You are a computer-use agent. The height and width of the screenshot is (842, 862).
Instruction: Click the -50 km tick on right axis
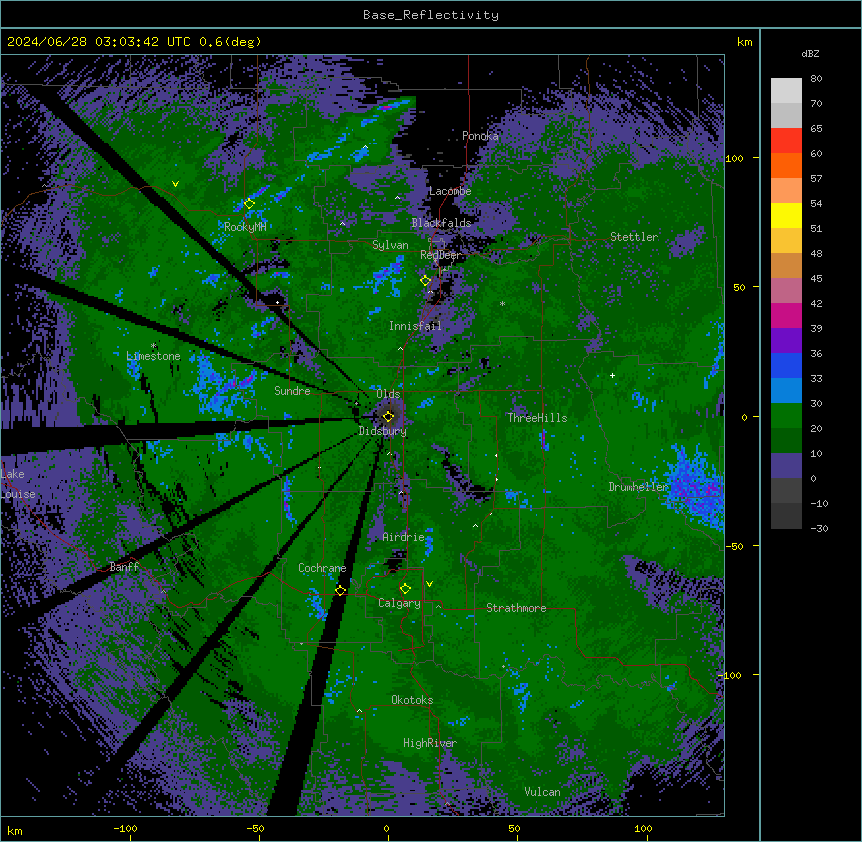(x=734, y=546)
